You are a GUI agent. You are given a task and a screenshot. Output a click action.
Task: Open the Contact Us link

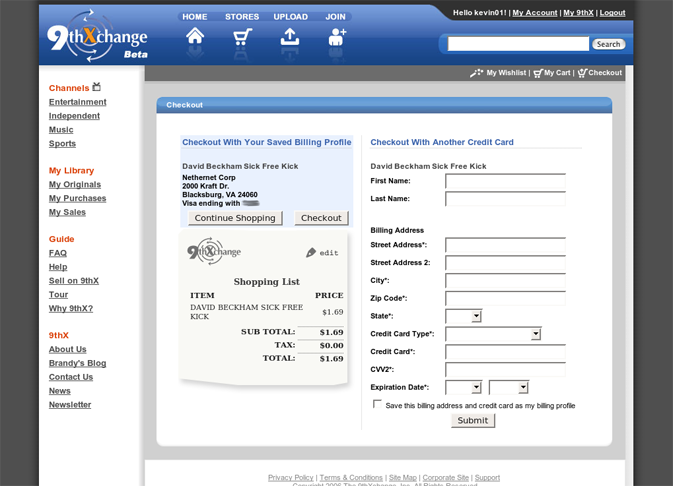click(71, 377)
